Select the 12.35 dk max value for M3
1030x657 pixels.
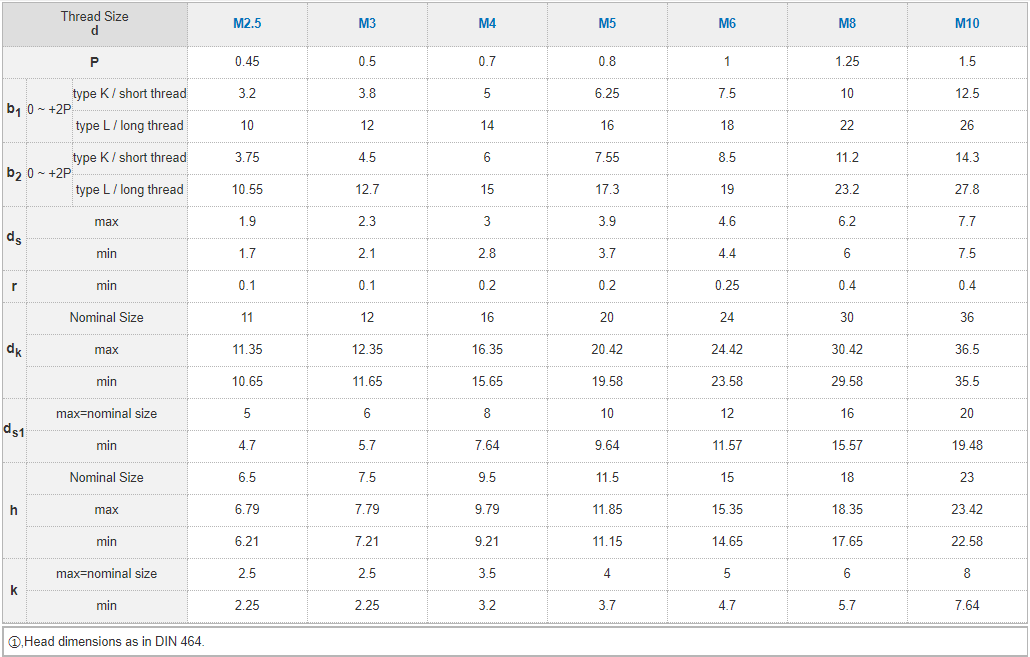pyautogui.click(x=367, y=350)
